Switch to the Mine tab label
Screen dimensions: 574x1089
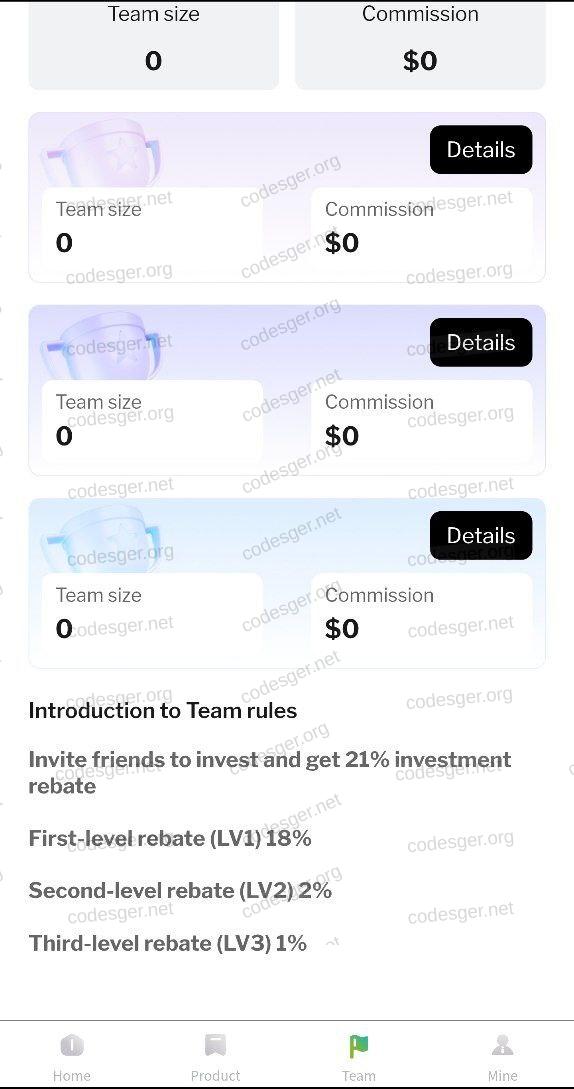point(502,1076)
